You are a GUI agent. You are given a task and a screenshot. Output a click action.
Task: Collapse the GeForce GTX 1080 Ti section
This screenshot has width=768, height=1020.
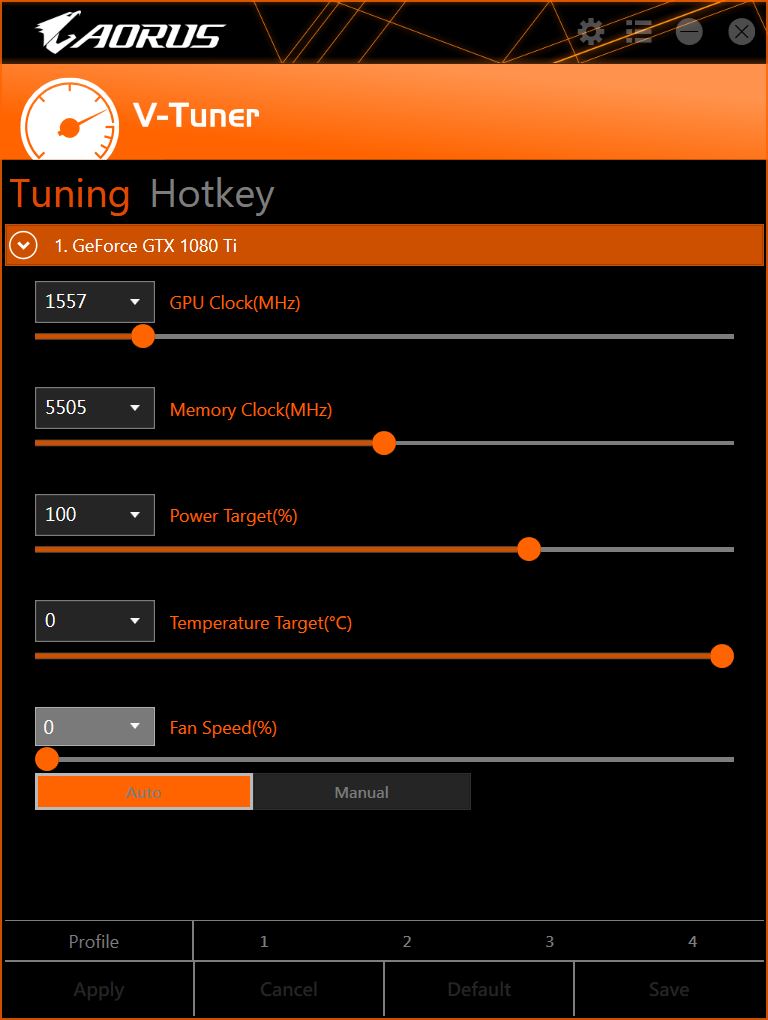tap(23, 245)
